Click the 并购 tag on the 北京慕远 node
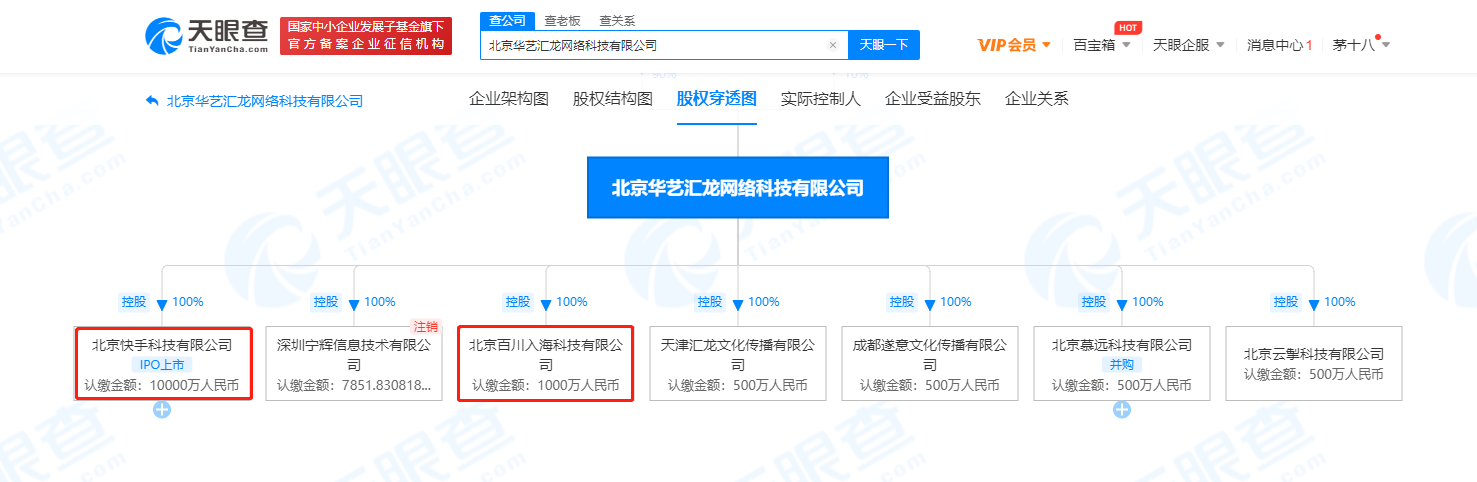Screen dimensions: 1477x482 point(1122,365)
